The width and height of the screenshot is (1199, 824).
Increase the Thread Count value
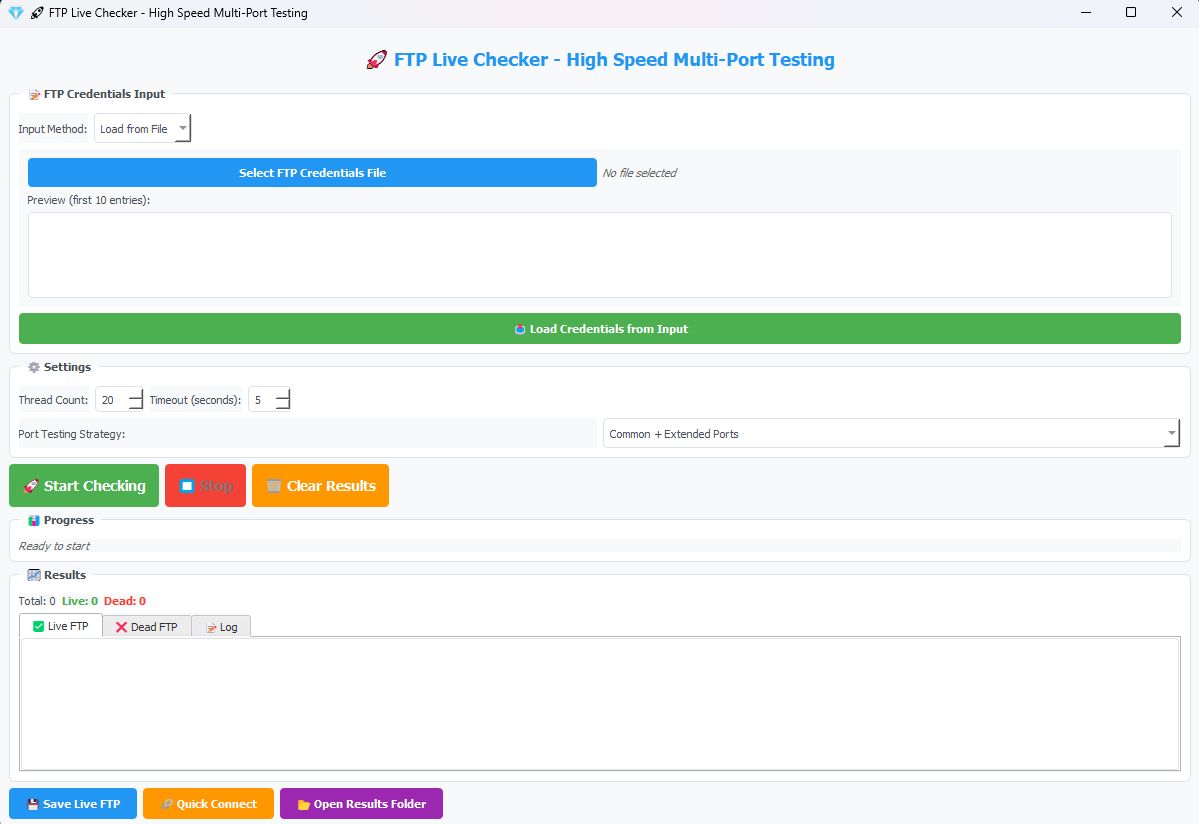pos(136,394)
